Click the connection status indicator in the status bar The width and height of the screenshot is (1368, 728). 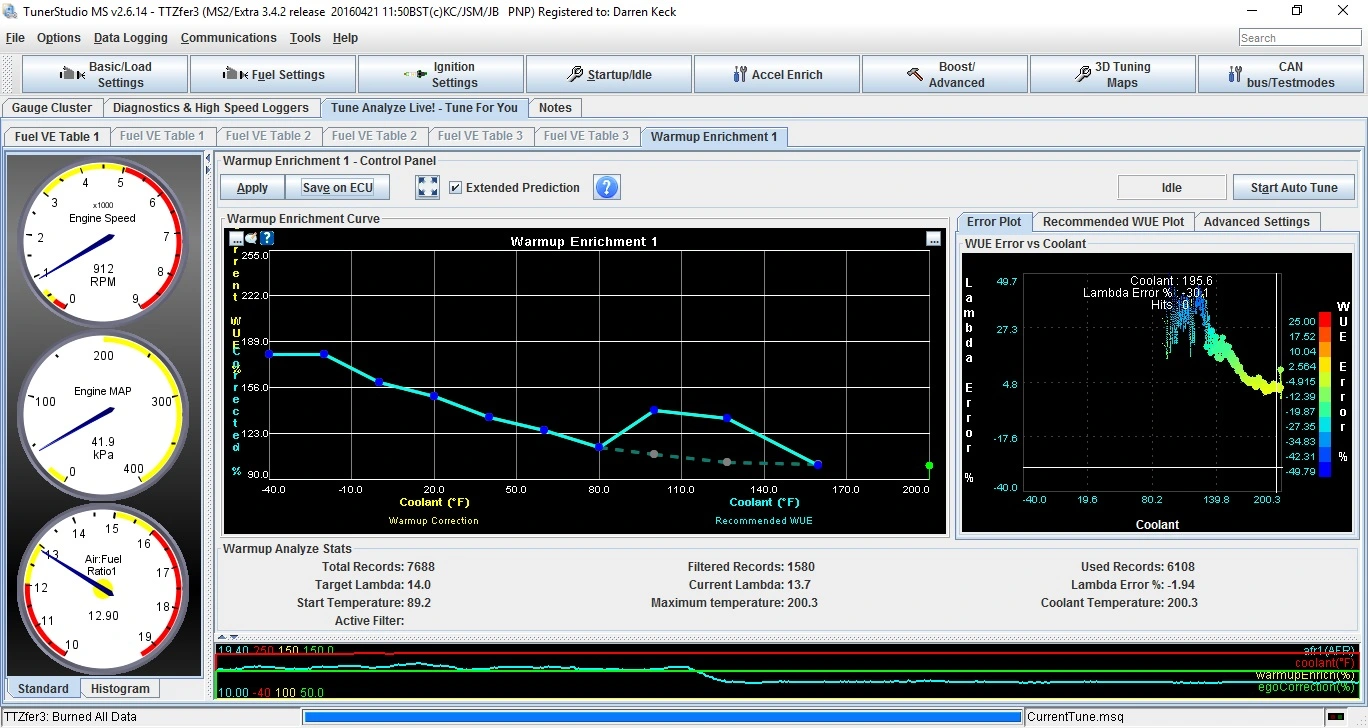(x=1336, y=717)
